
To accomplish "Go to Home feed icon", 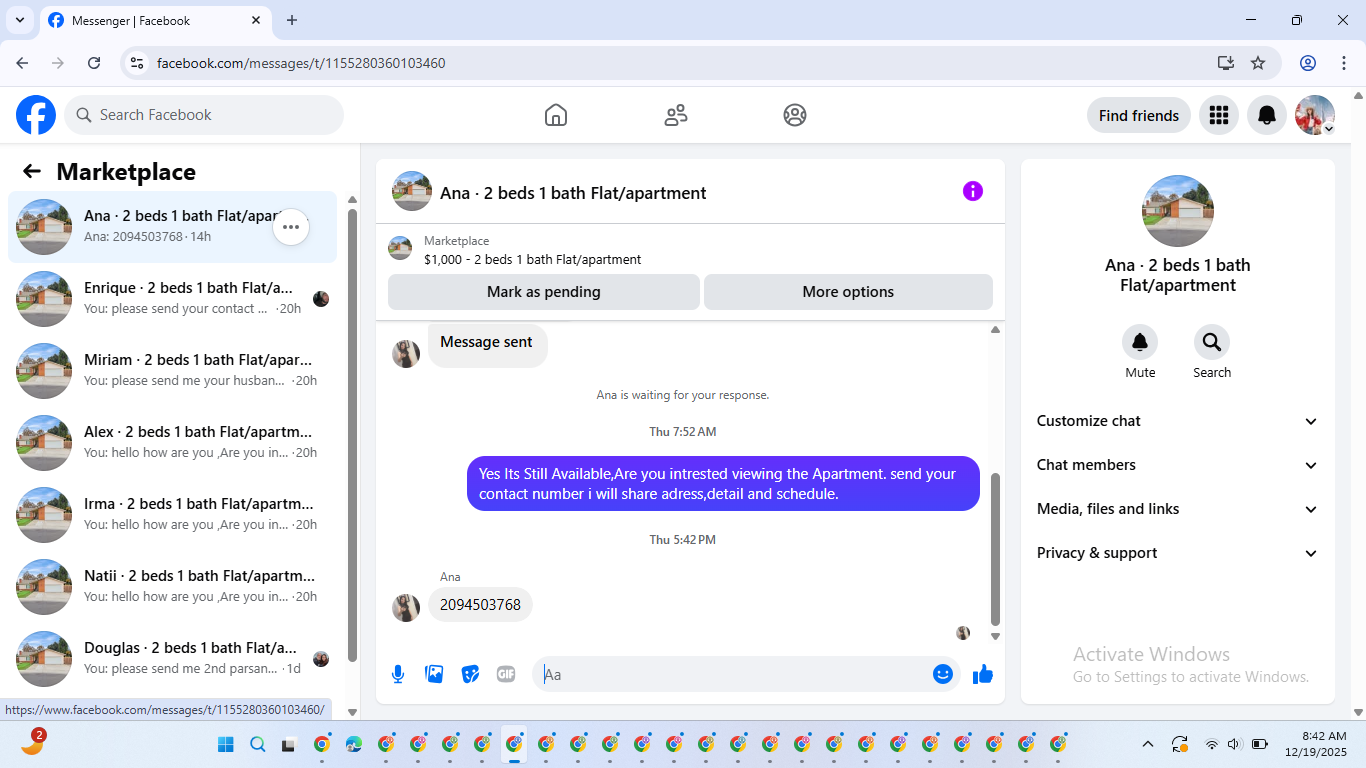I will pyautogui.click(x=556, y=115).
